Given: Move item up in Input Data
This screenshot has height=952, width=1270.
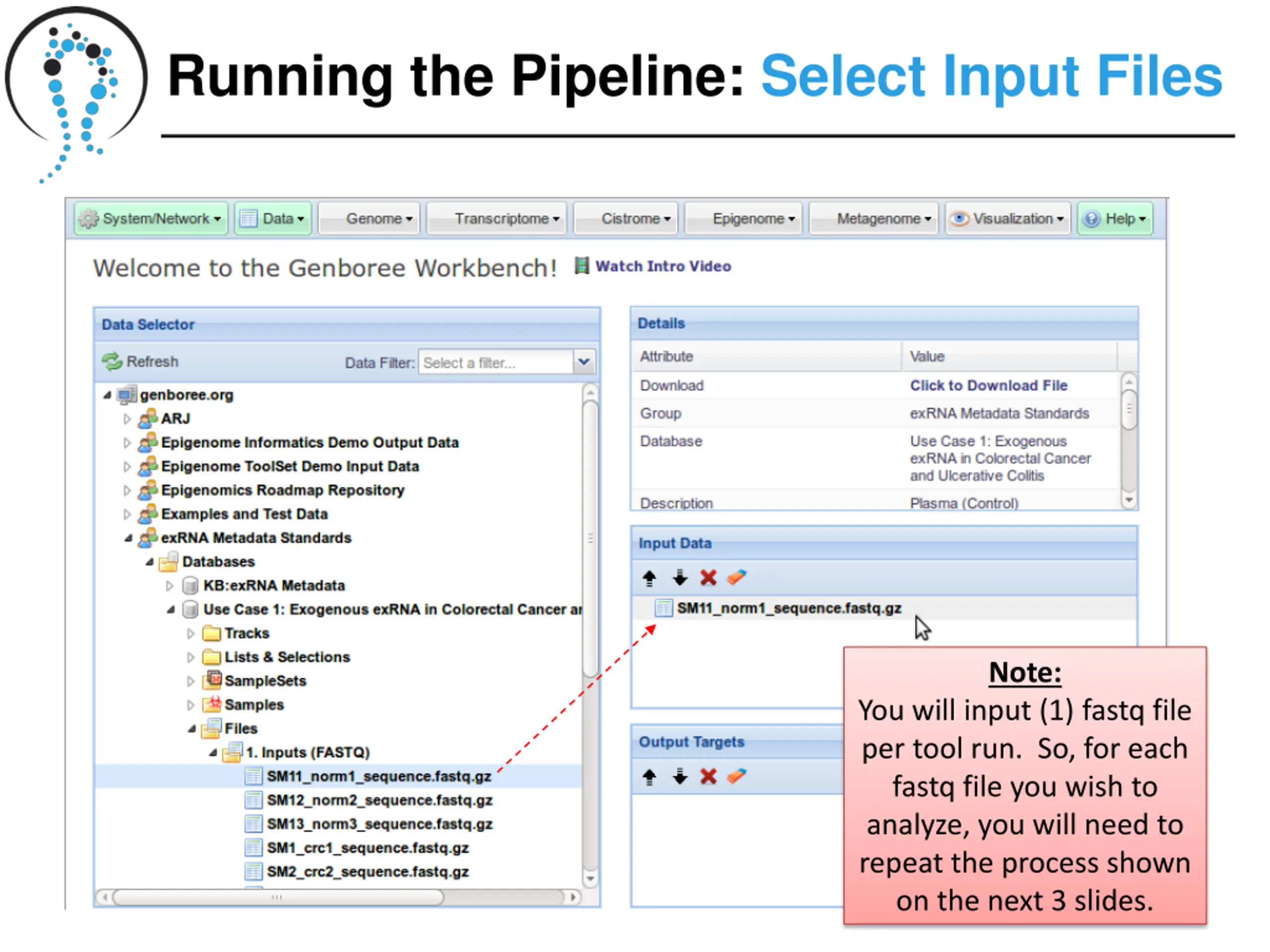Looking at the screenshot, I should 649,578.
